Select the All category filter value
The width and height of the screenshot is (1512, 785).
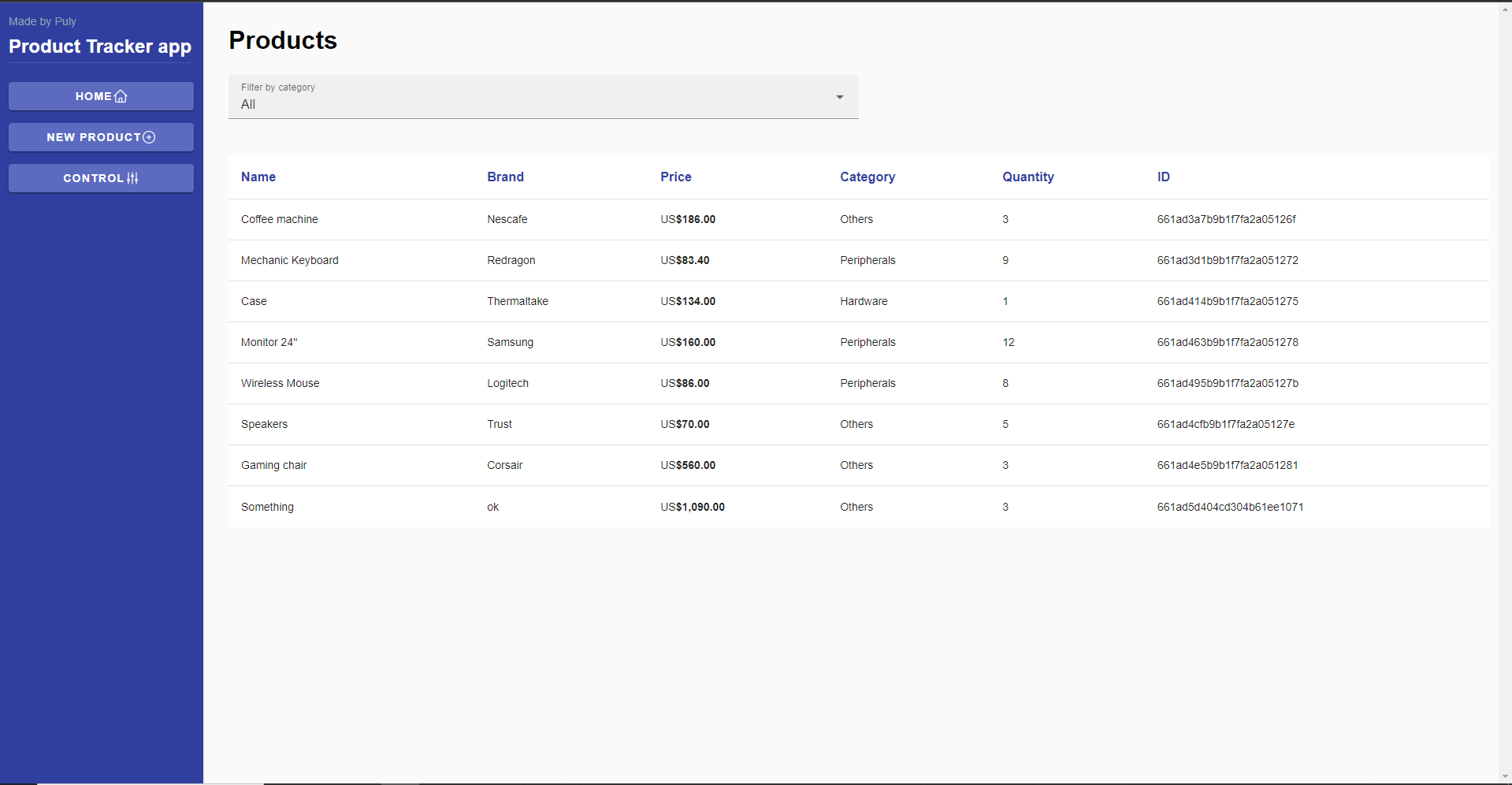tap(248, 104)
